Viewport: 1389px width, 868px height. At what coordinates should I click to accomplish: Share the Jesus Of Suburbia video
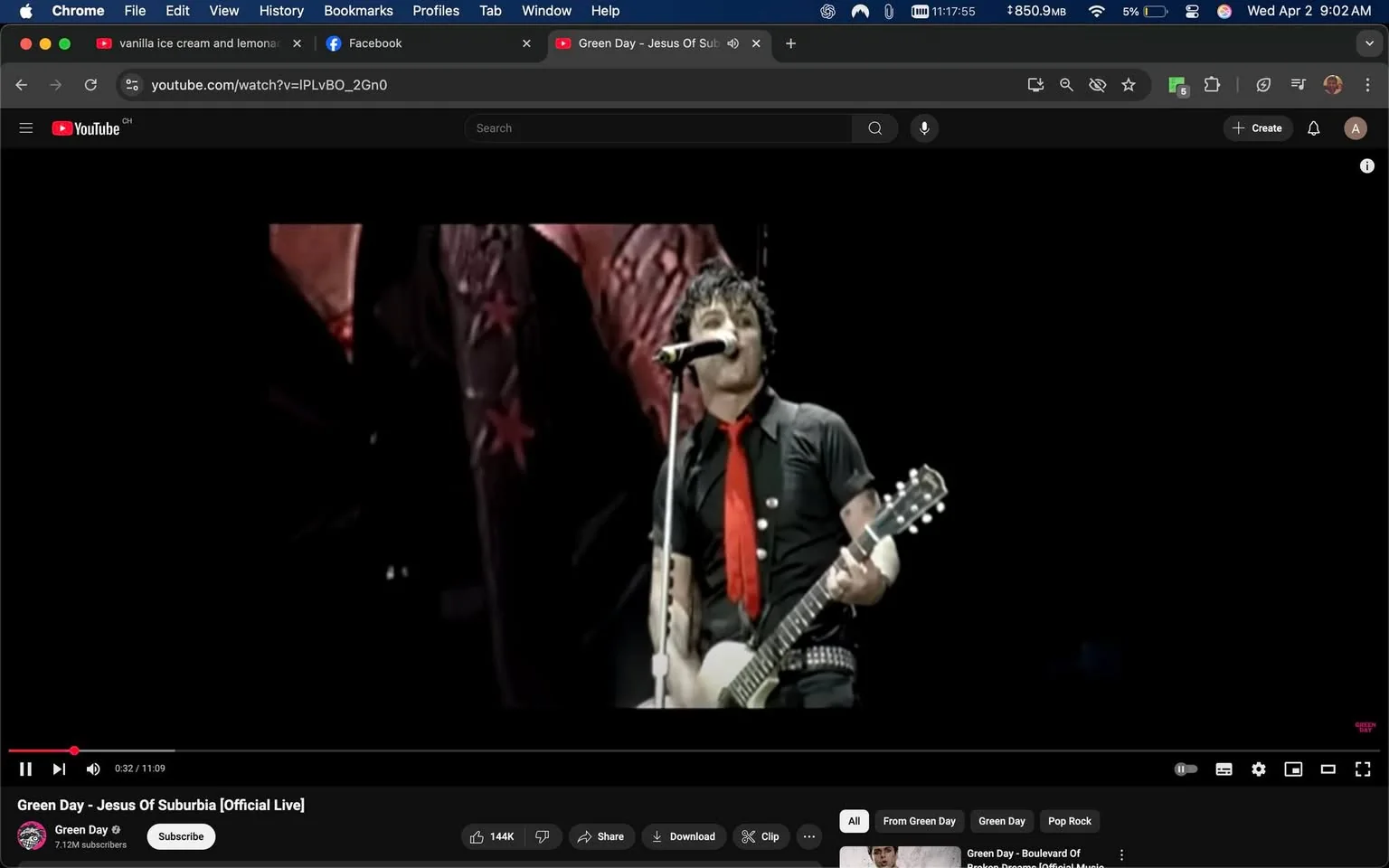point(601,836)
